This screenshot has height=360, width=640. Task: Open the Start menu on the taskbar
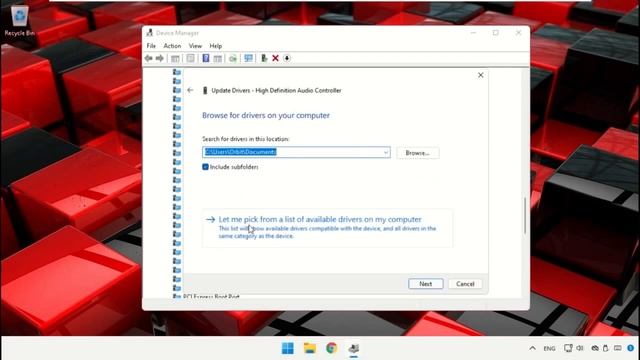(x=288, y=348)
